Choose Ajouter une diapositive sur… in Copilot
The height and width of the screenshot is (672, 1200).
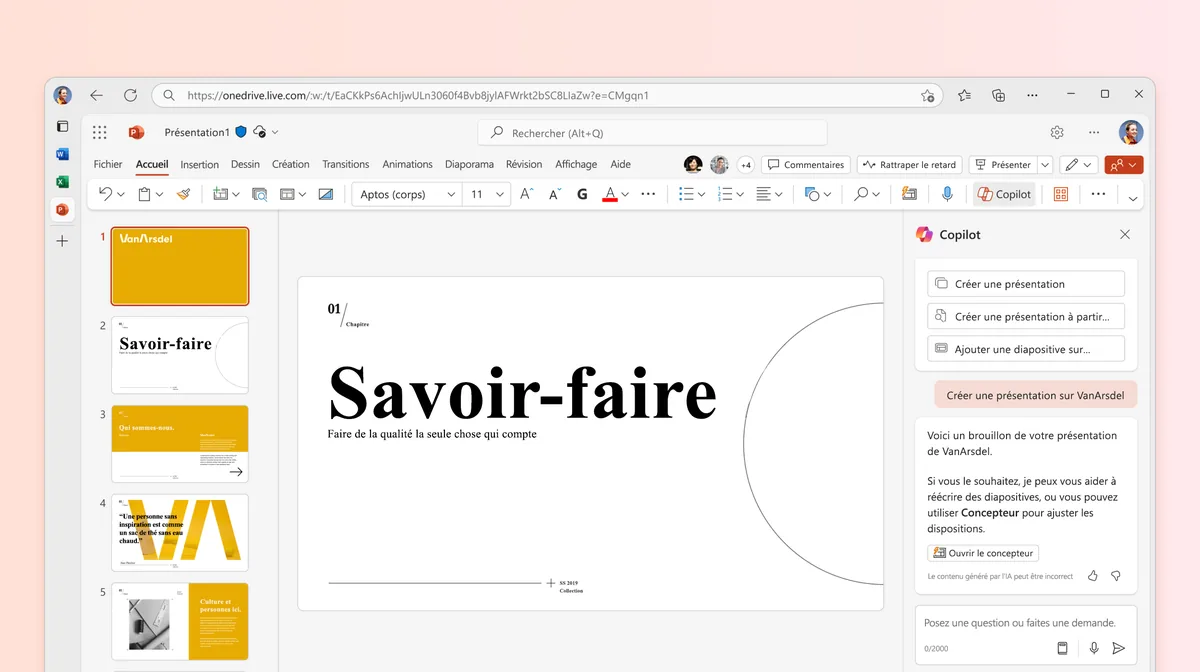pyautogui.click(x=1026, y=349)
